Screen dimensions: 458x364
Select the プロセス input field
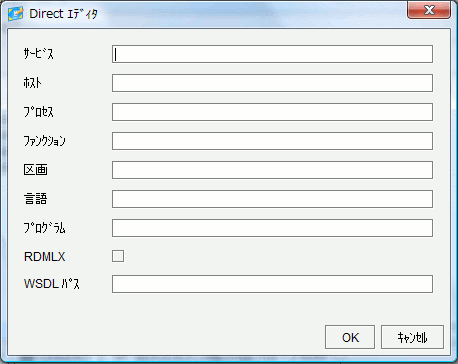click(x=272, y=112)
